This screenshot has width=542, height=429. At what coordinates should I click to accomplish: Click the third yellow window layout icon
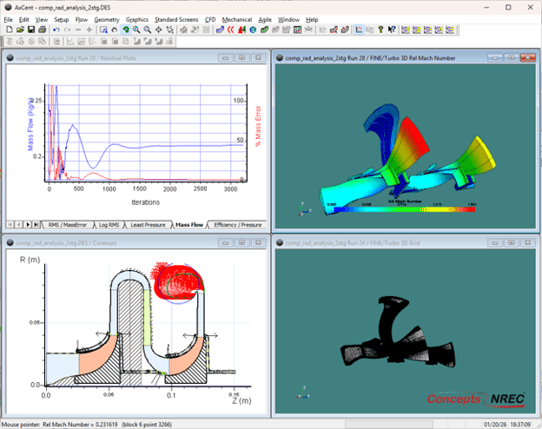tap(428, 30)
